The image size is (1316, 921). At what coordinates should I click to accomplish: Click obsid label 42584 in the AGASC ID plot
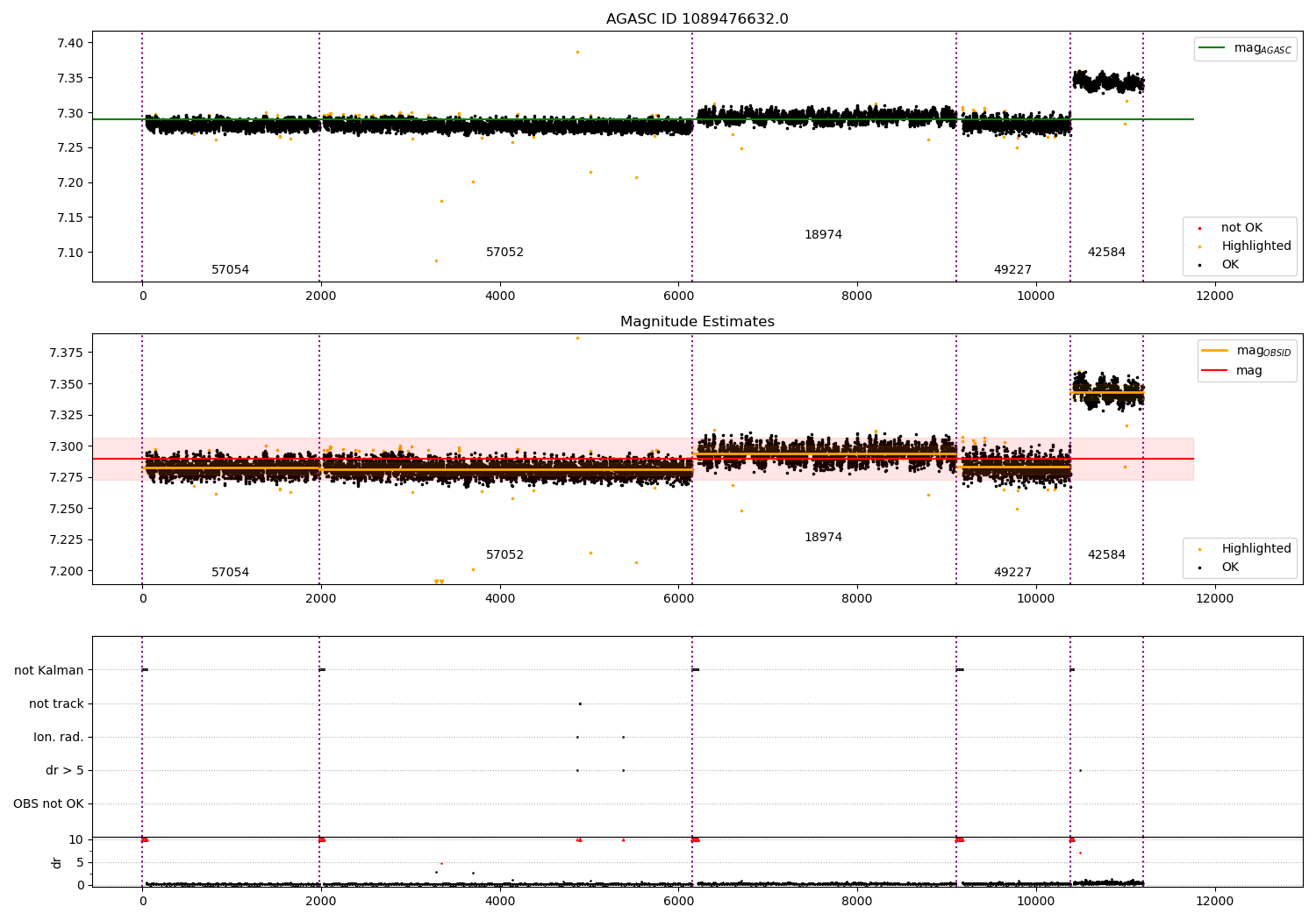click(x=1106, y=252)
